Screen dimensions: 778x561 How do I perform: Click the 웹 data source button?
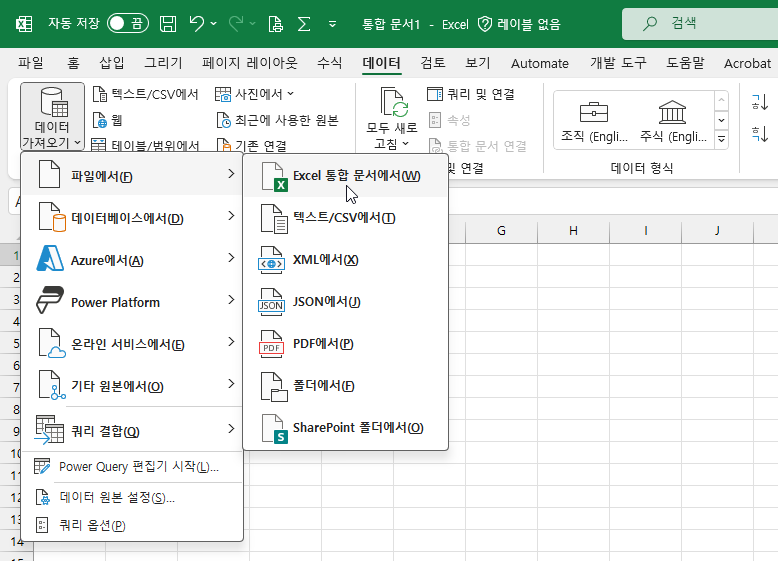click(108, 120)
